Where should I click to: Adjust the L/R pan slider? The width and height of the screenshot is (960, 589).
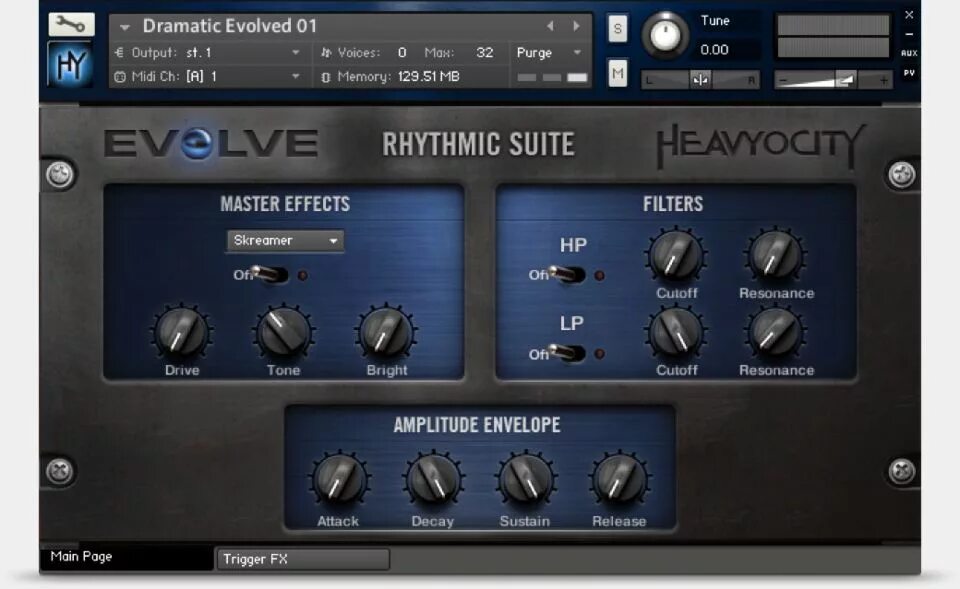click(700, 80)
